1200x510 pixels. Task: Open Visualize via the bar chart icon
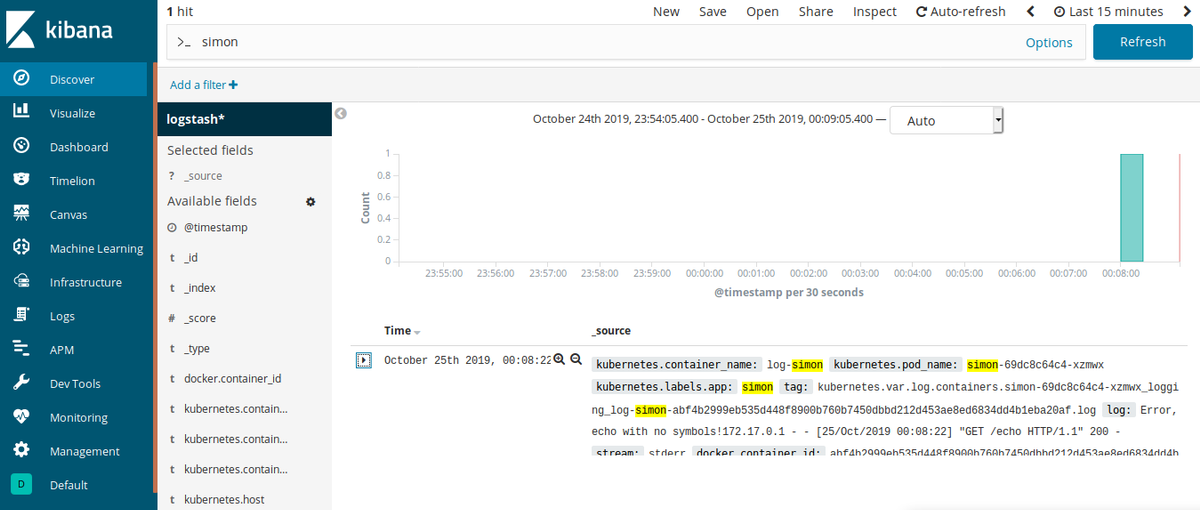click(x=21, y=113)
